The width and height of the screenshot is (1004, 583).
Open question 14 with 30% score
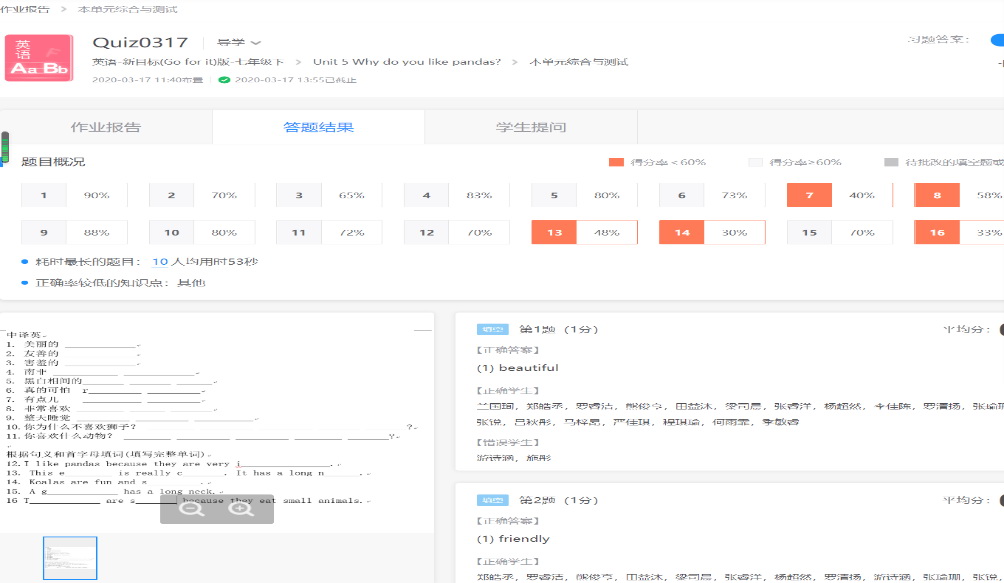[x=681, y=233]
